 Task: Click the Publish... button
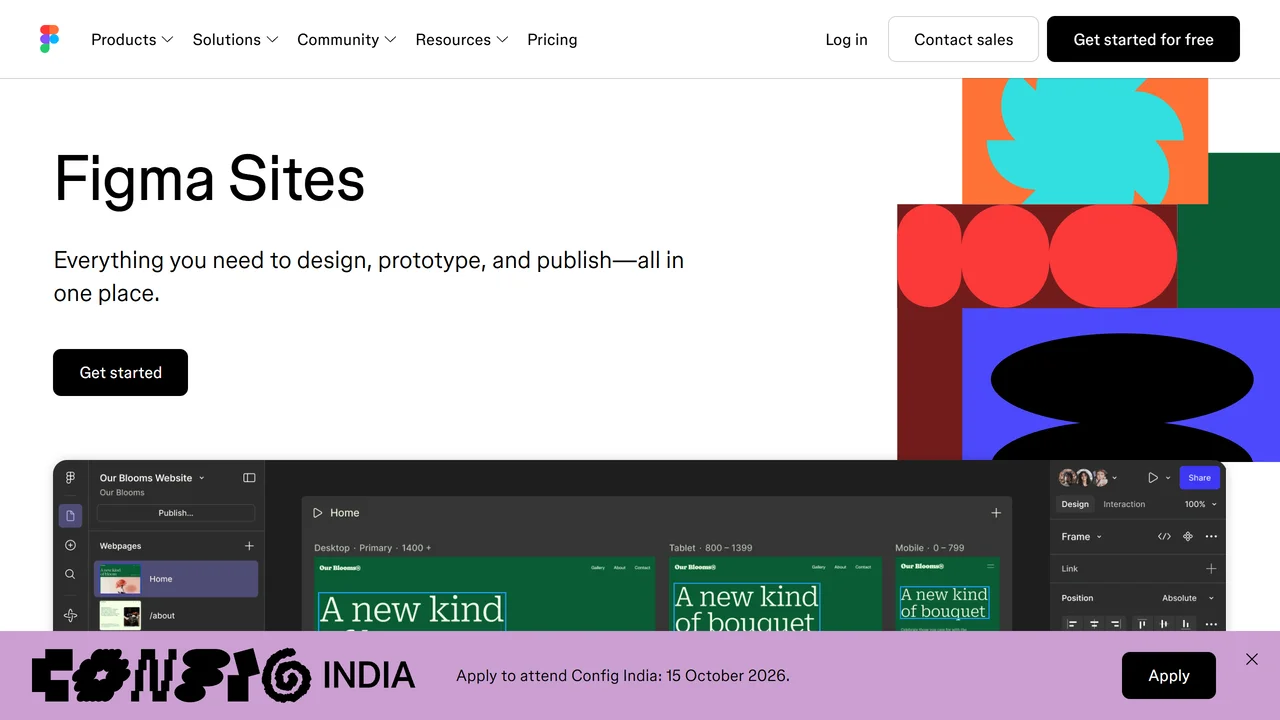[x=176, y=513]
